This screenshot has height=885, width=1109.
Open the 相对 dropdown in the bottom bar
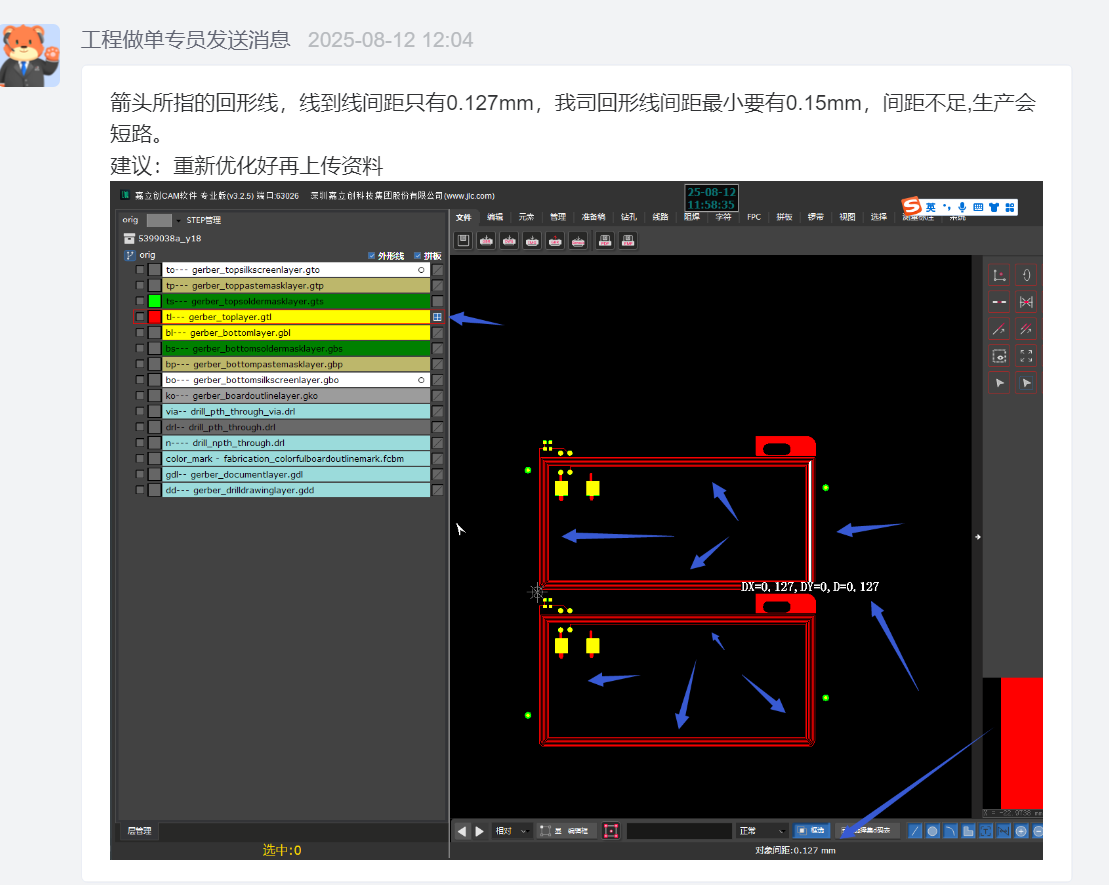point(511,831)
